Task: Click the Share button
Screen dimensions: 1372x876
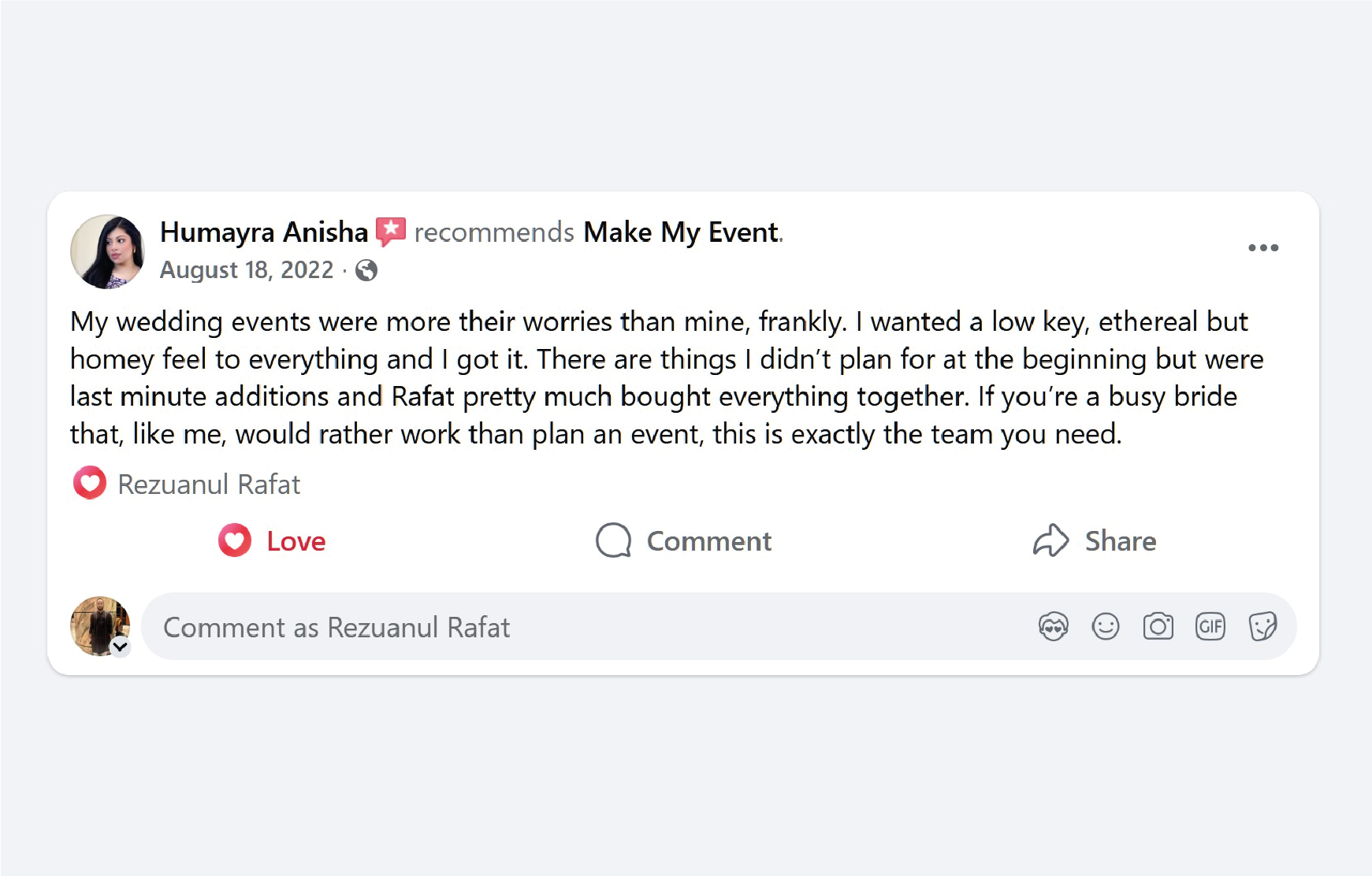Action: pyautogui.click(x=1097, y=541)
